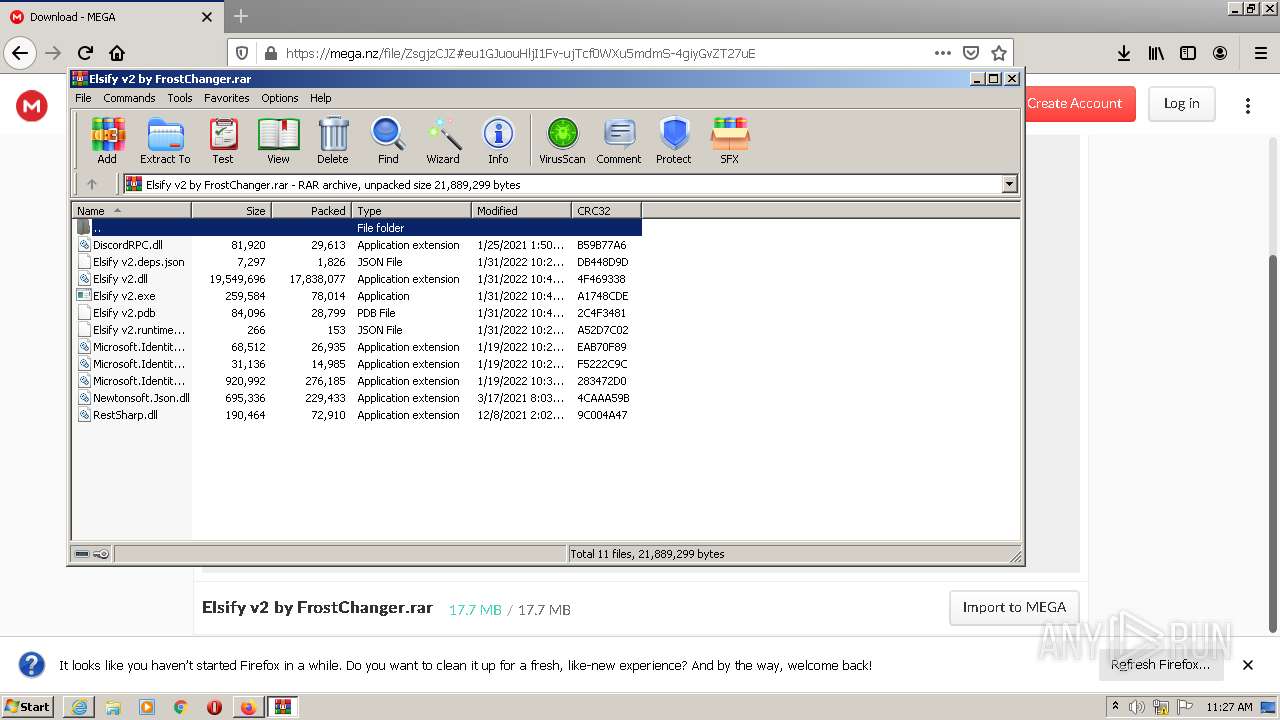1280x720 pixels.
Task: Click Firefox back button
Action: tap(20, 53)
